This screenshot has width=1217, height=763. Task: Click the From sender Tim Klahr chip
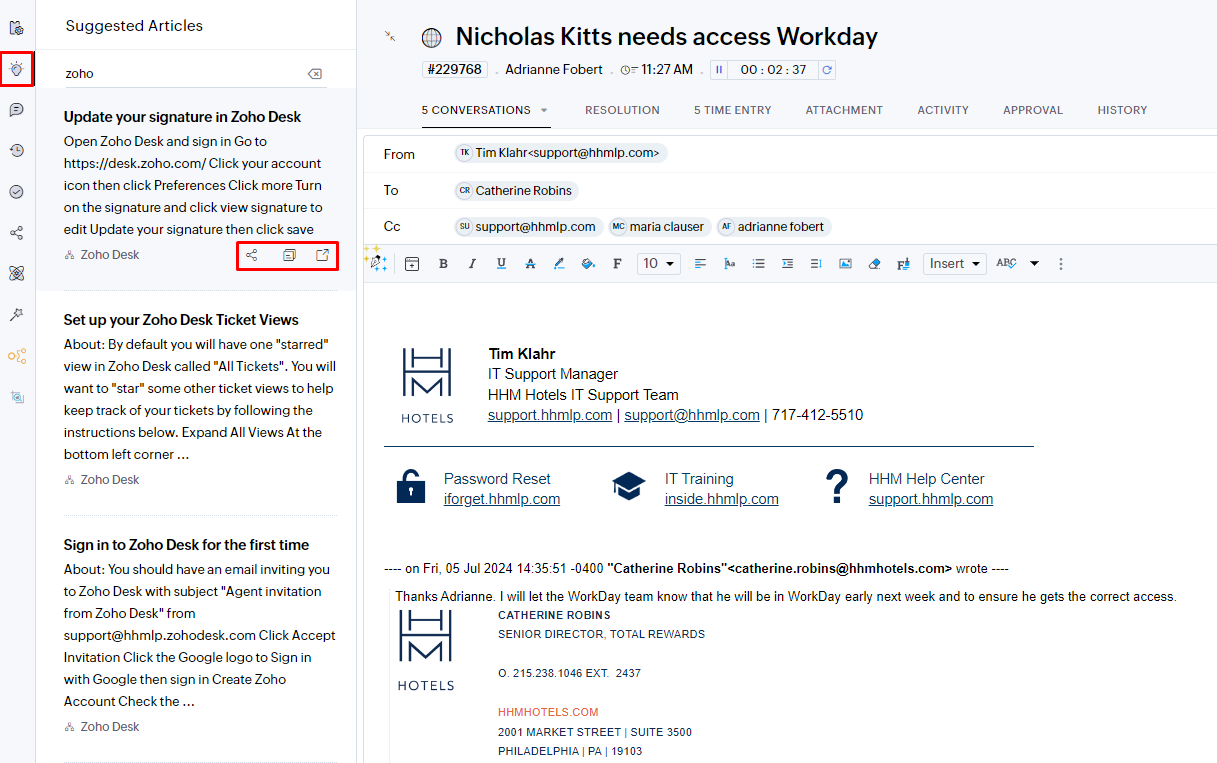(560, 153)
